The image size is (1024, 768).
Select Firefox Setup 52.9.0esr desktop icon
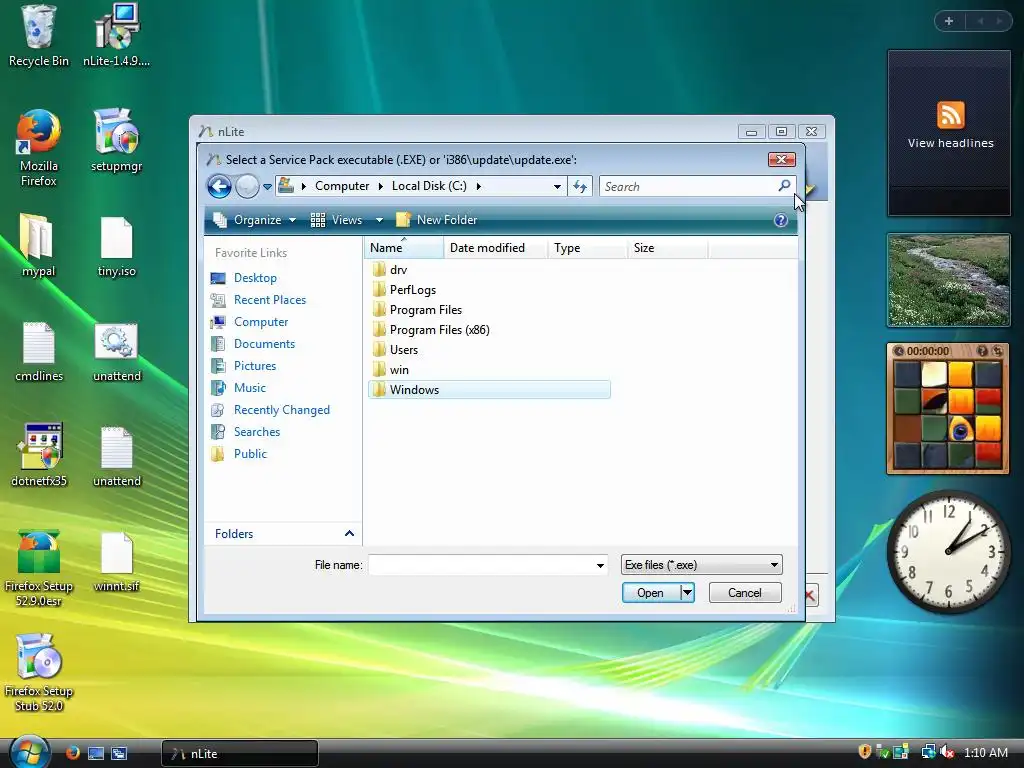coord(39,568)
